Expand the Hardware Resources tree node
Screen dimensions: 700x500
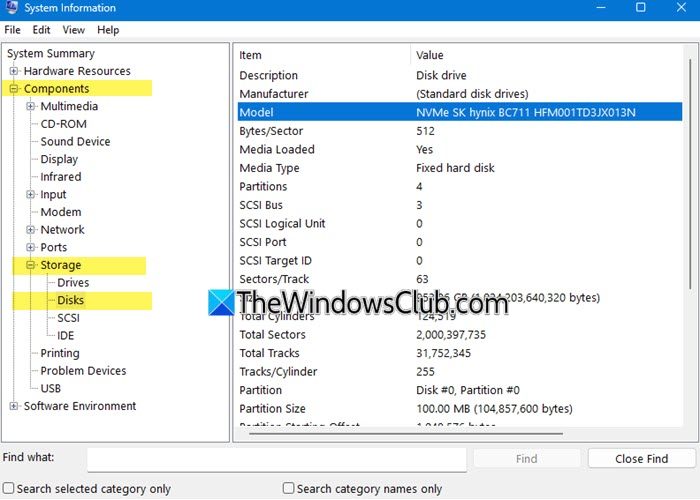[x=14, y=71]
